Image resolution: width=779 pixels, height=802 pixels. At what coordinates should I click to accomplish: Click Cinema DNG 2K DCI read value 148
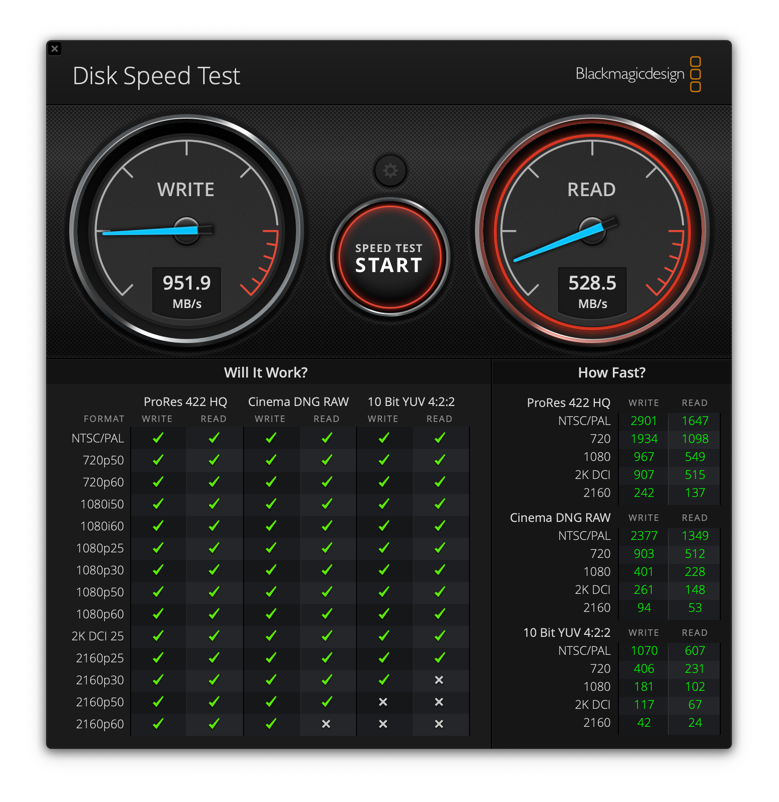pyautogui.click(x=695, y=589)
